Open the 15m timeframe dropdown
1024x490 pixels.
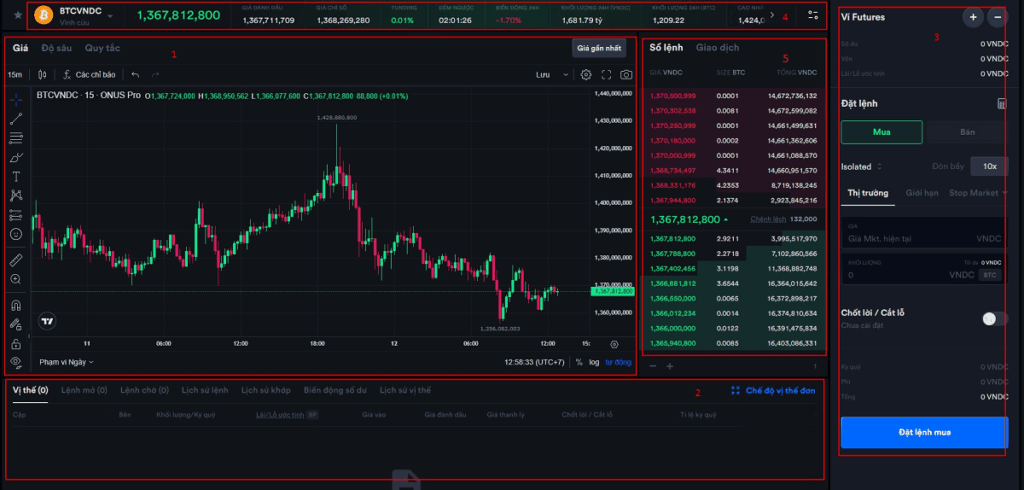tap(14, 74)
